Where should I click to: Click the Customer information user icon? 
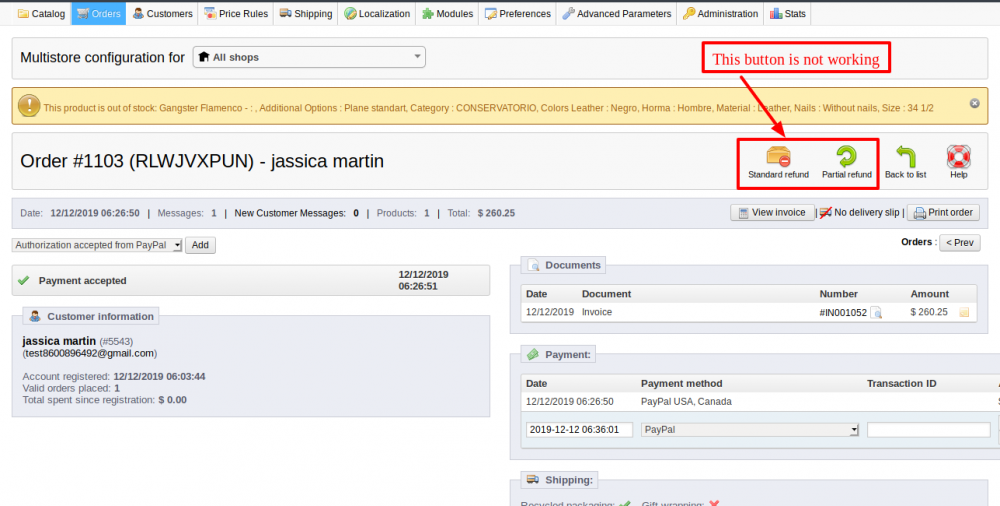coord(35,316)
